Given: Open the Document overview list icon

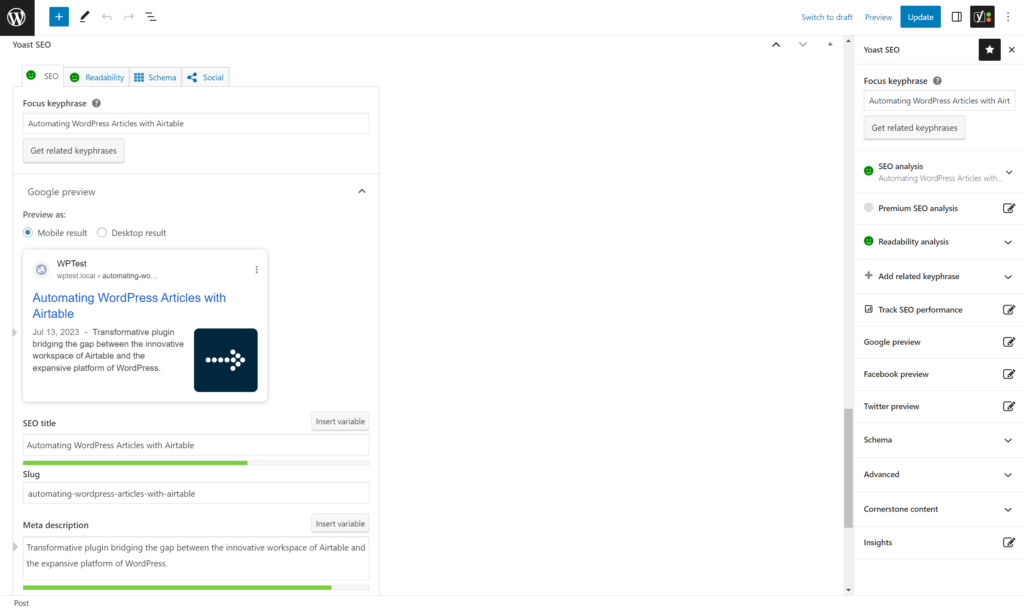Looking at the screenshot, I should (151, 17).
